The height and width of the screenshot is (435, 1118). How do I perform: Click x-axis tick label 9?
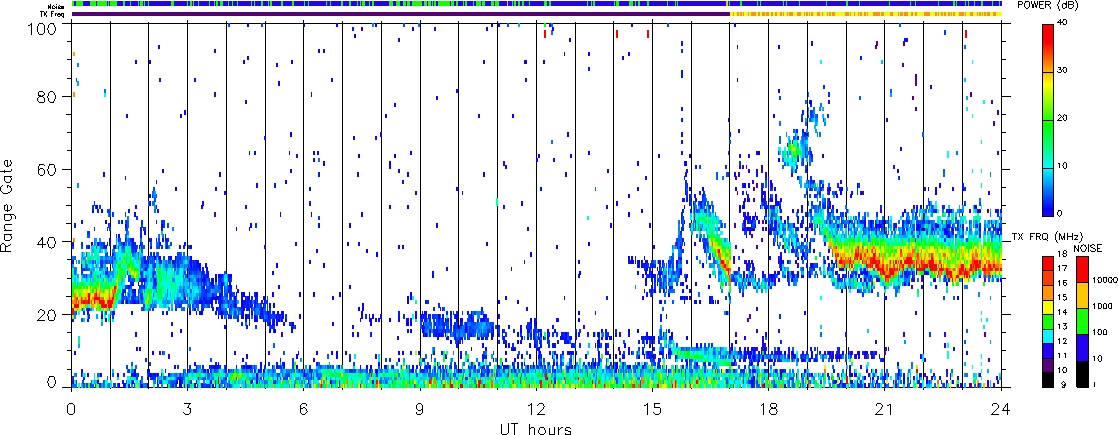click(x=420, y=409)
